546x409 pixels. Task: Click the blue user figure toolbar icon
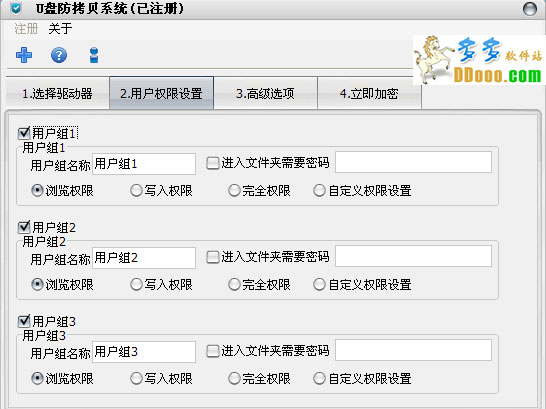94,55
